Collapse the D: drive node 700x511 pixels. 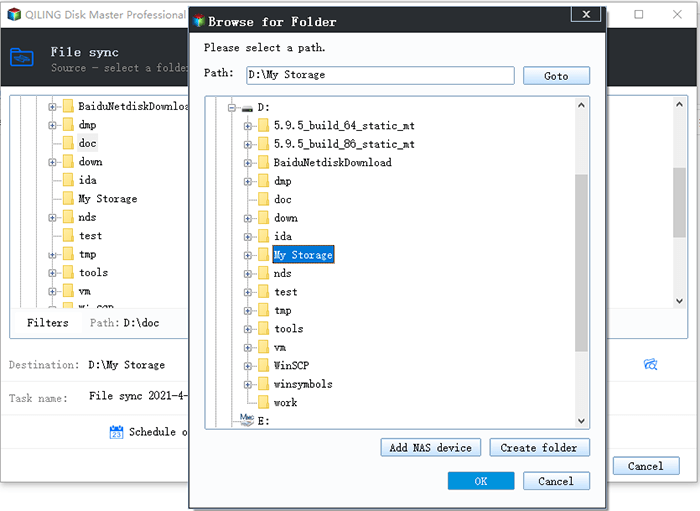(230, 107)
